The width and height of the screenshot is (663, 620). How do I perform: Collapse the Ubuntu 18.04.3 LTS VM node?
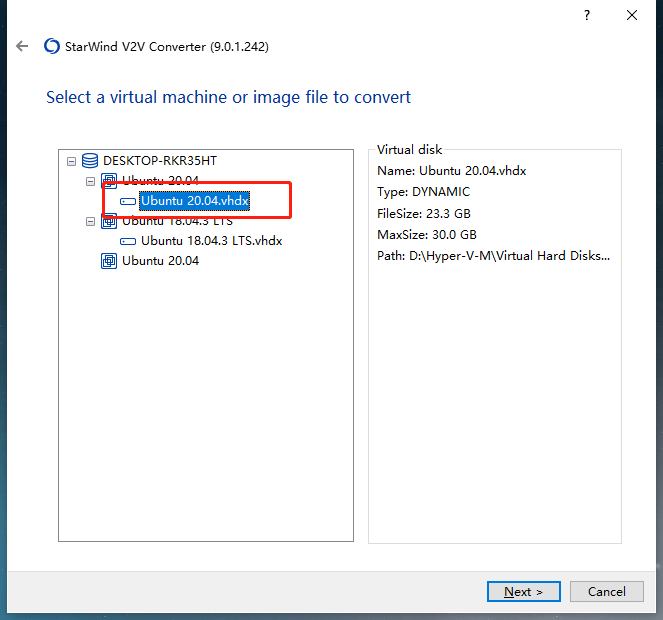[x=90, y=221]
